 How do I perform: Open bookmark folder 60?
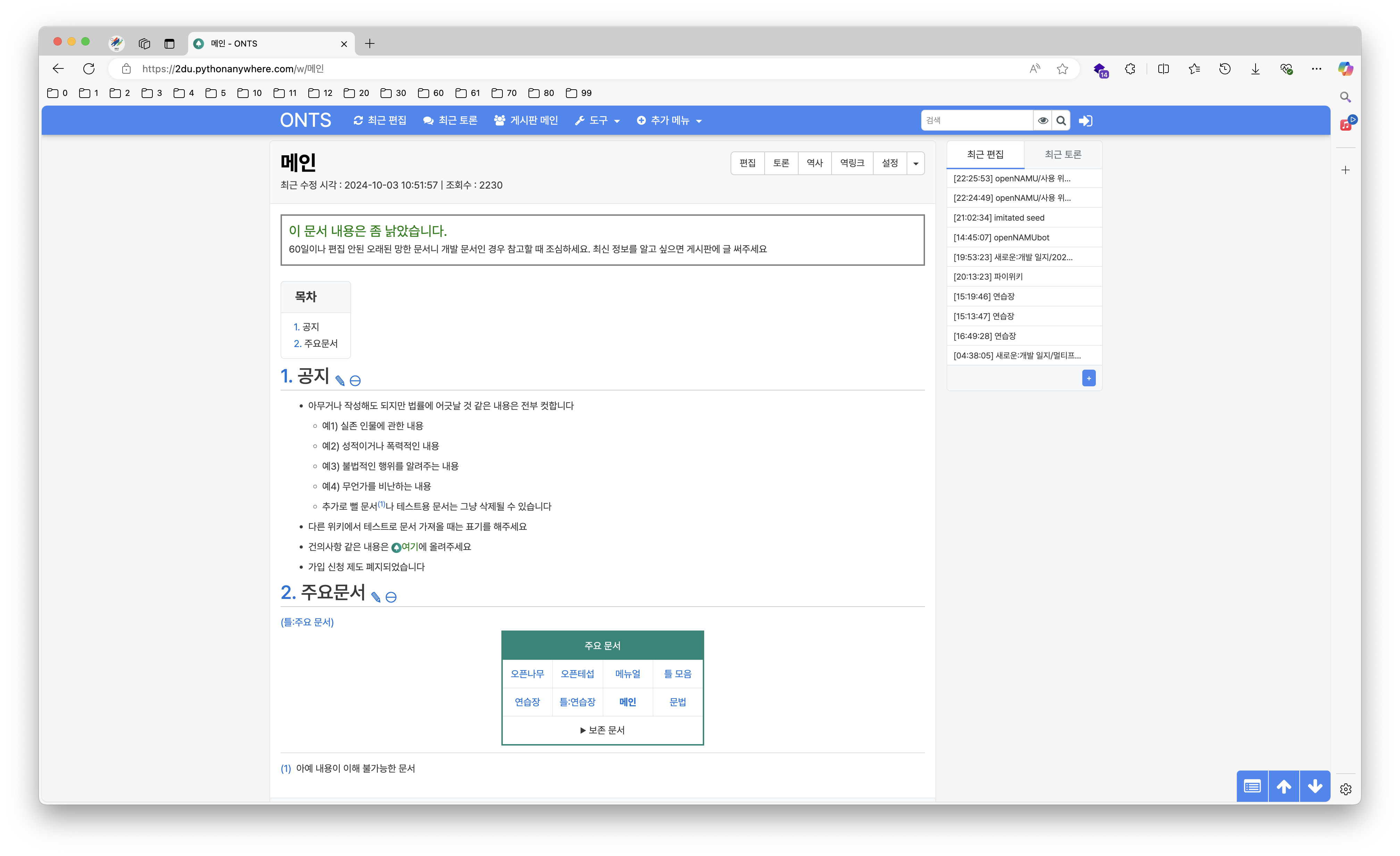(431, 93)
